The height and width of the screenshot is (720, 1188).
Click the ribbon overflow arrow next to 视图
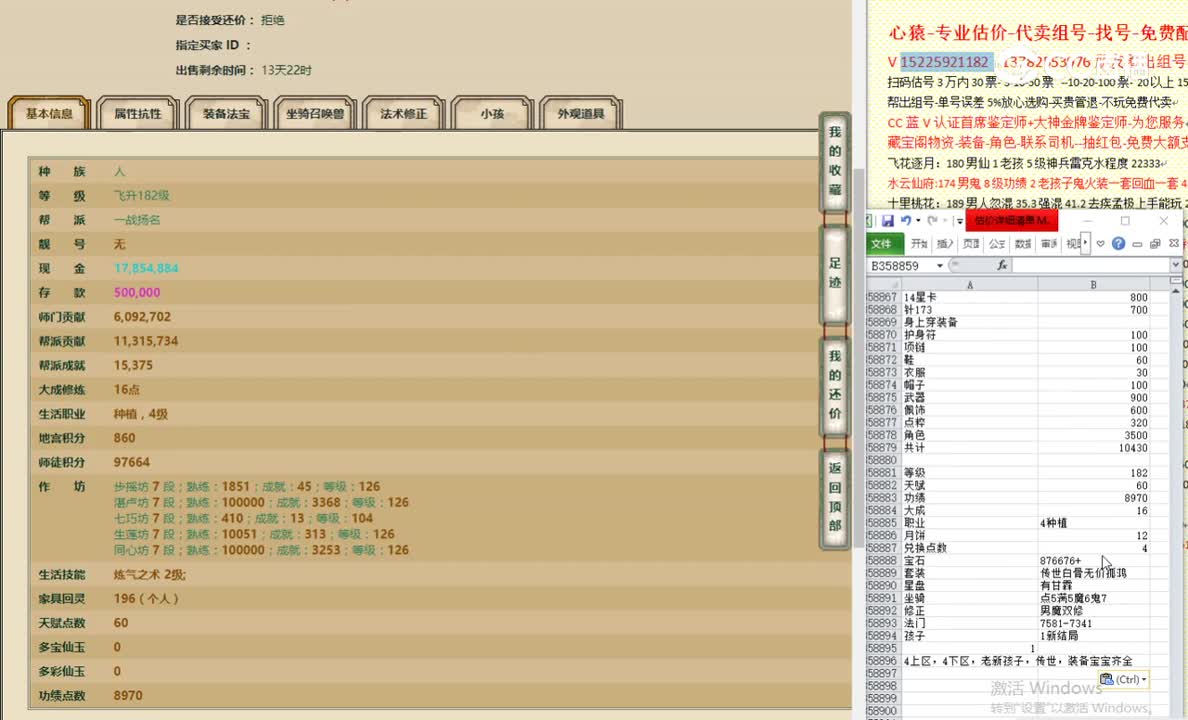click(x=1086, y=243)
